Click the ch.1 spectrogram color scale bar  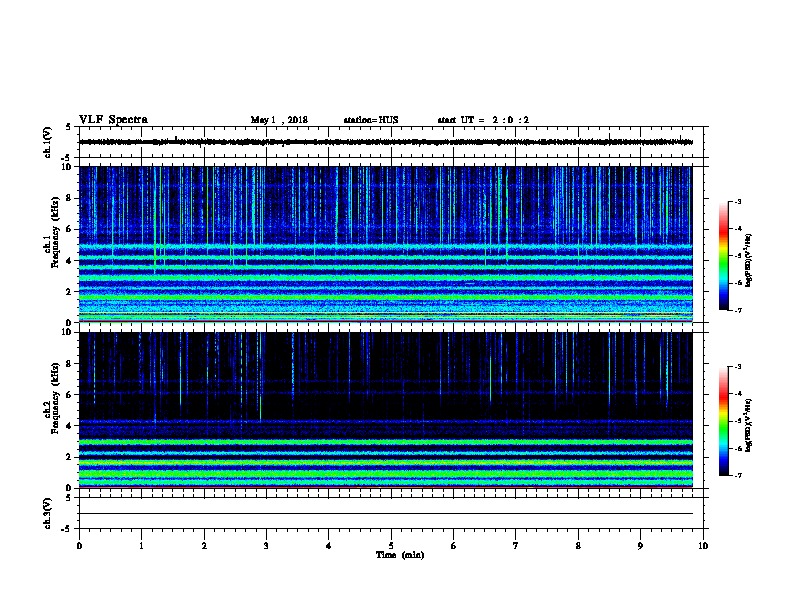coord(723,256)
